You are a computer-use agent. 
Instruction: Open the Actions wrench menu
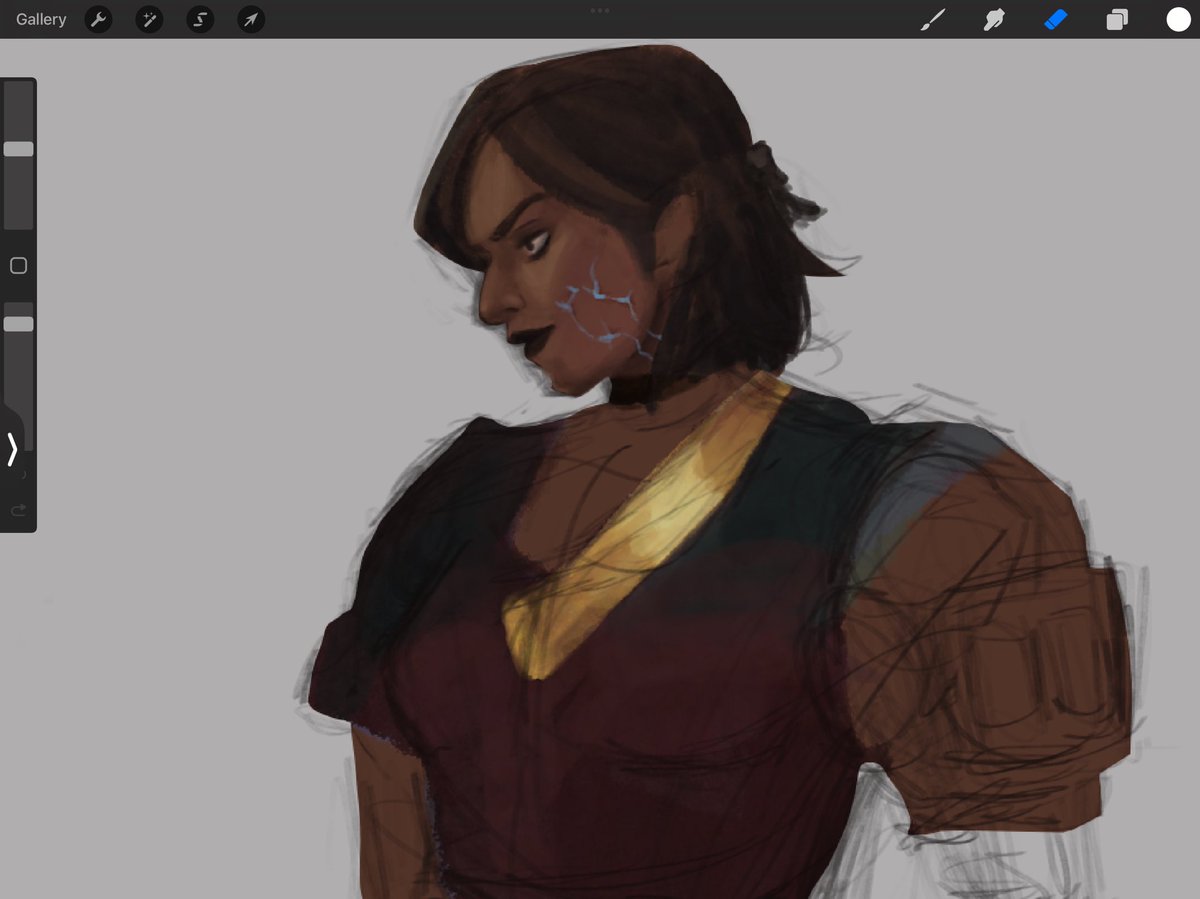click(98, 19)
